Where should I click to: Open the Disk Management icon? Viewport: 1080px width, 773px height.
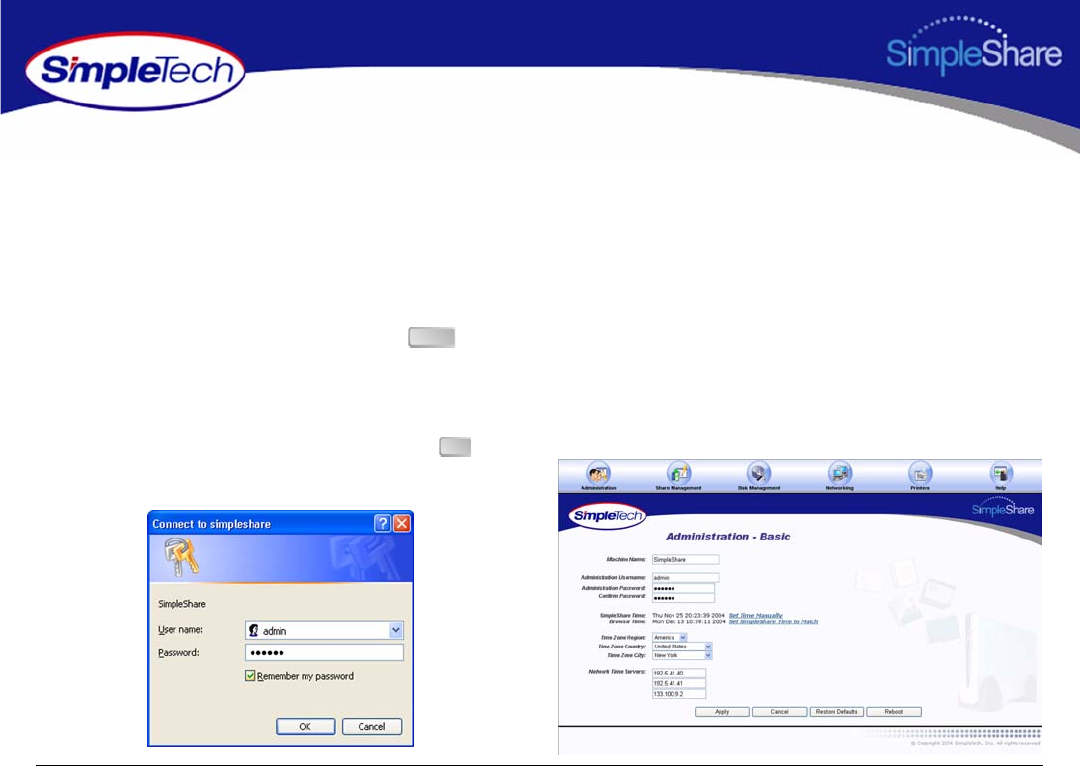pos(758,475)
